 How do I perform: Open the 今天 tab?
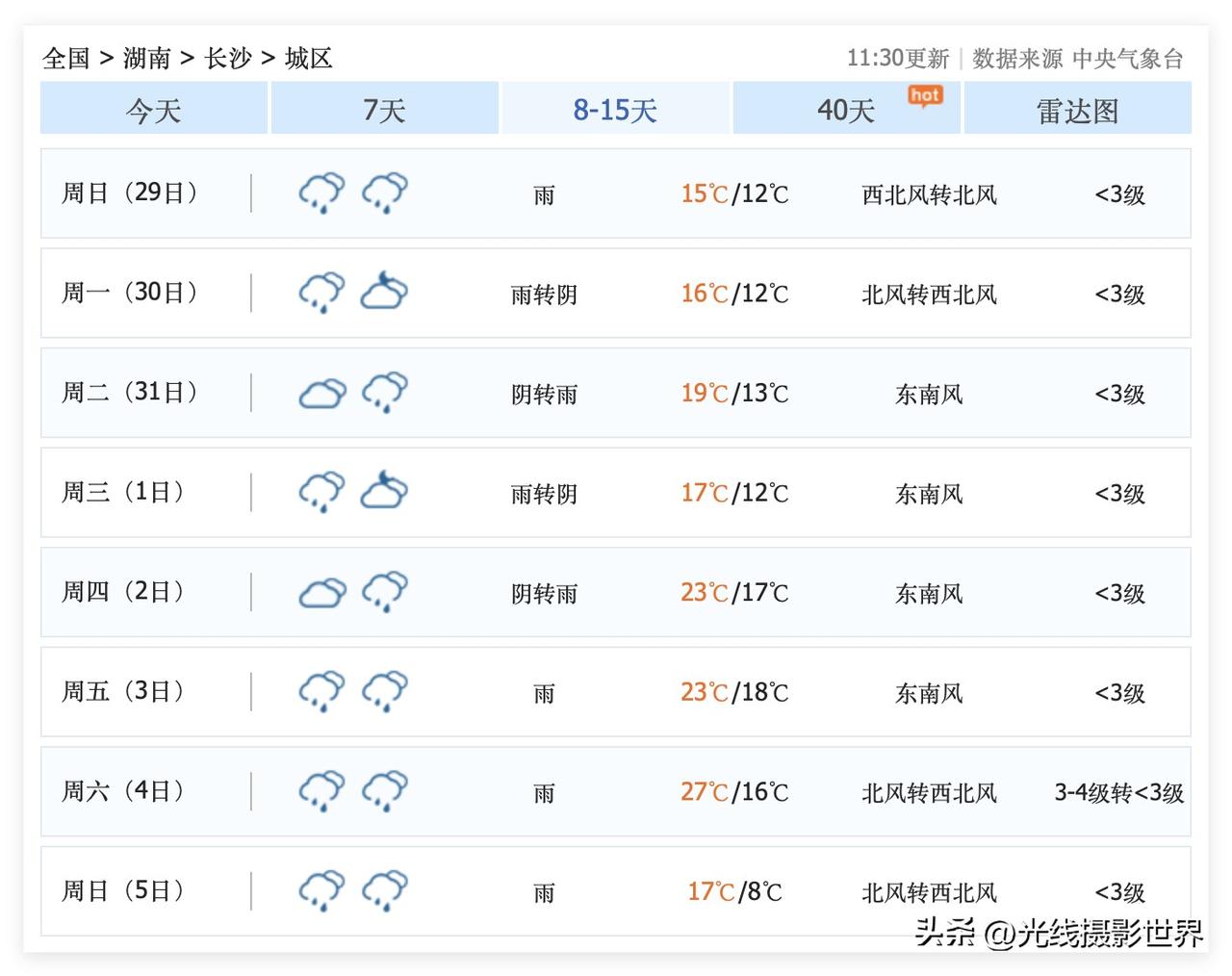click(x=154, y=109)
